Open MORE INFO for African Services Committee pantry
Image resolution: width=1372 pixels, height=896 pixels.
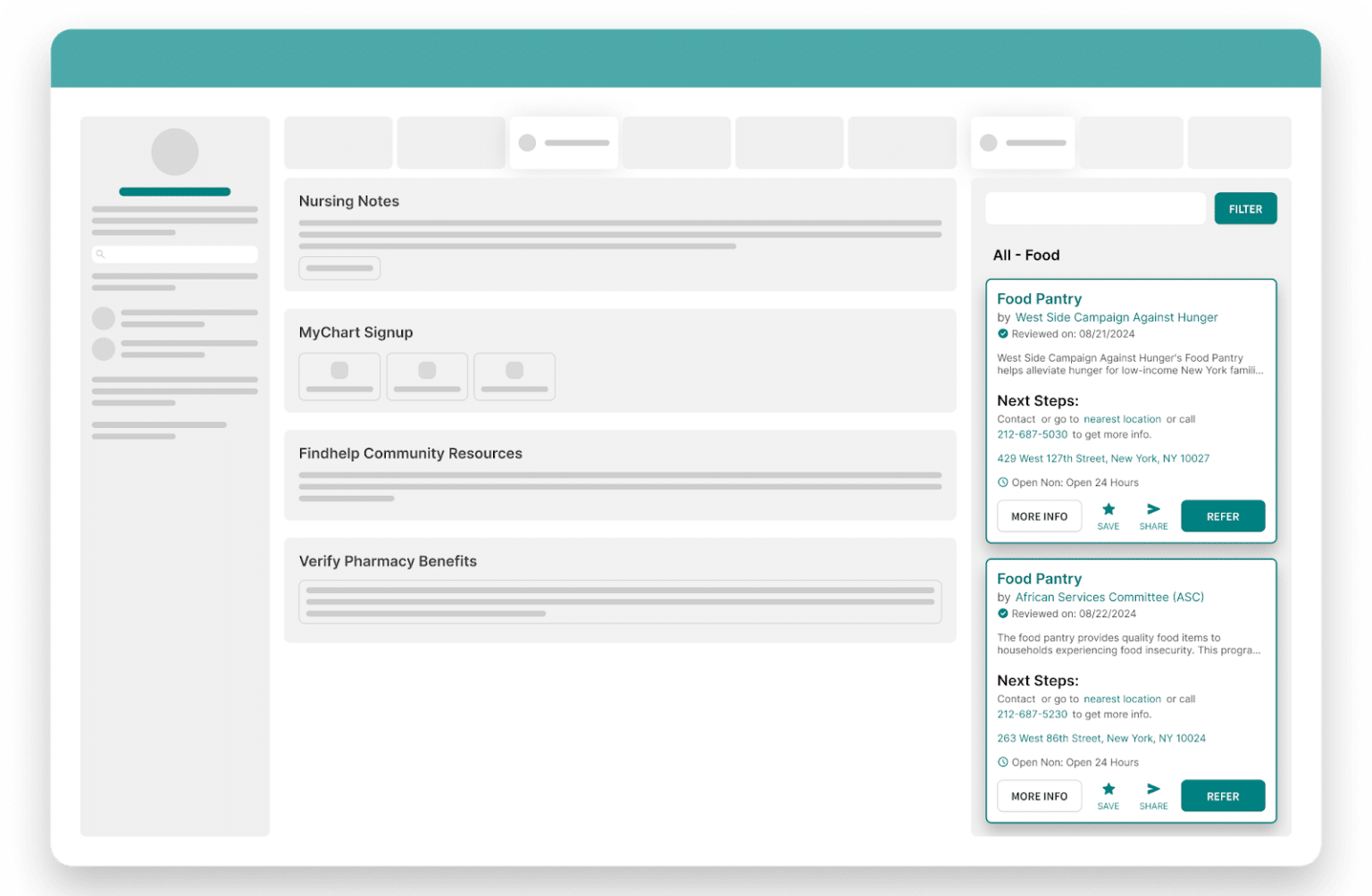[x=1039, y=795]
